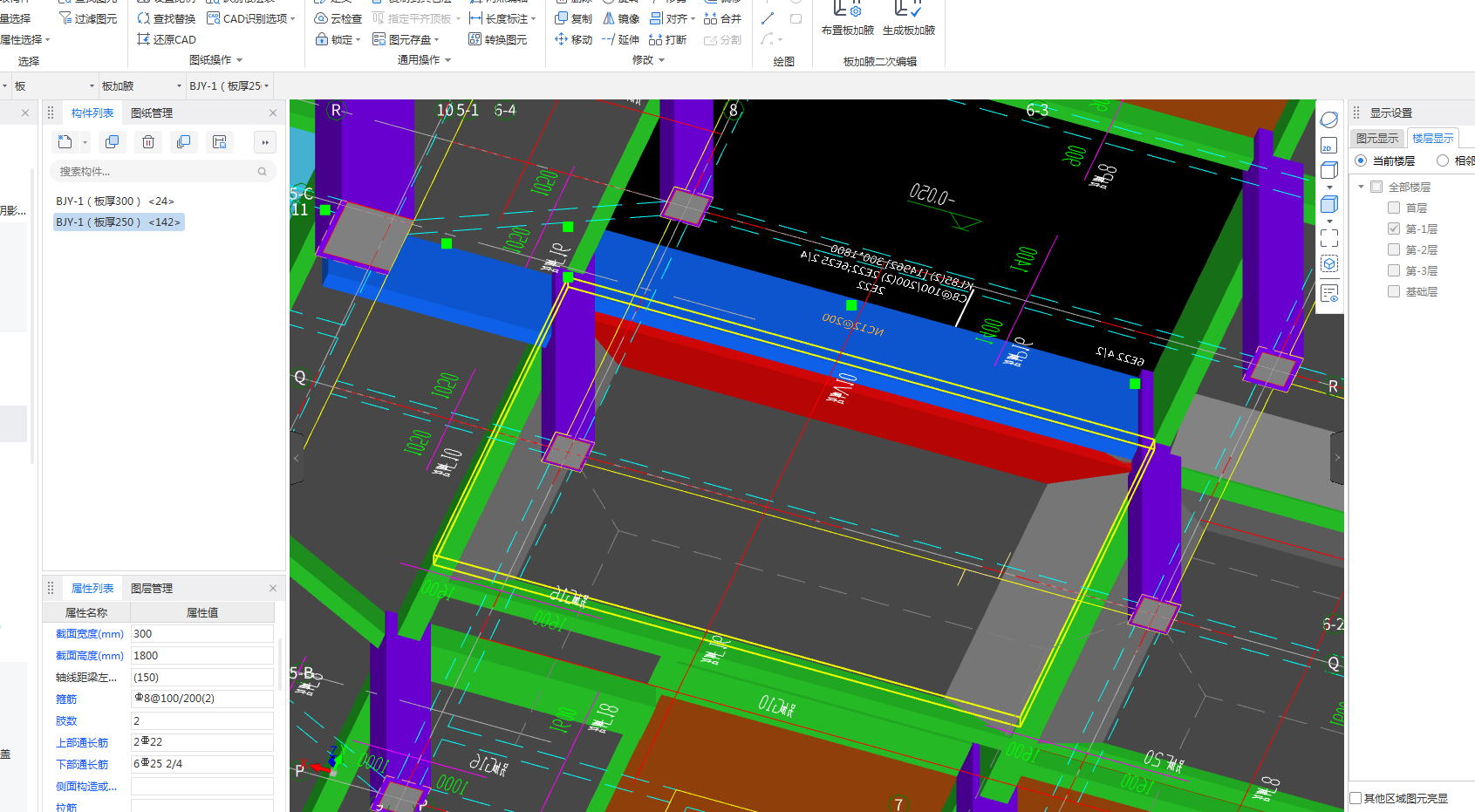Click the 锁定 lock tool
1475x812 pixels.
[x=337, y=39]
